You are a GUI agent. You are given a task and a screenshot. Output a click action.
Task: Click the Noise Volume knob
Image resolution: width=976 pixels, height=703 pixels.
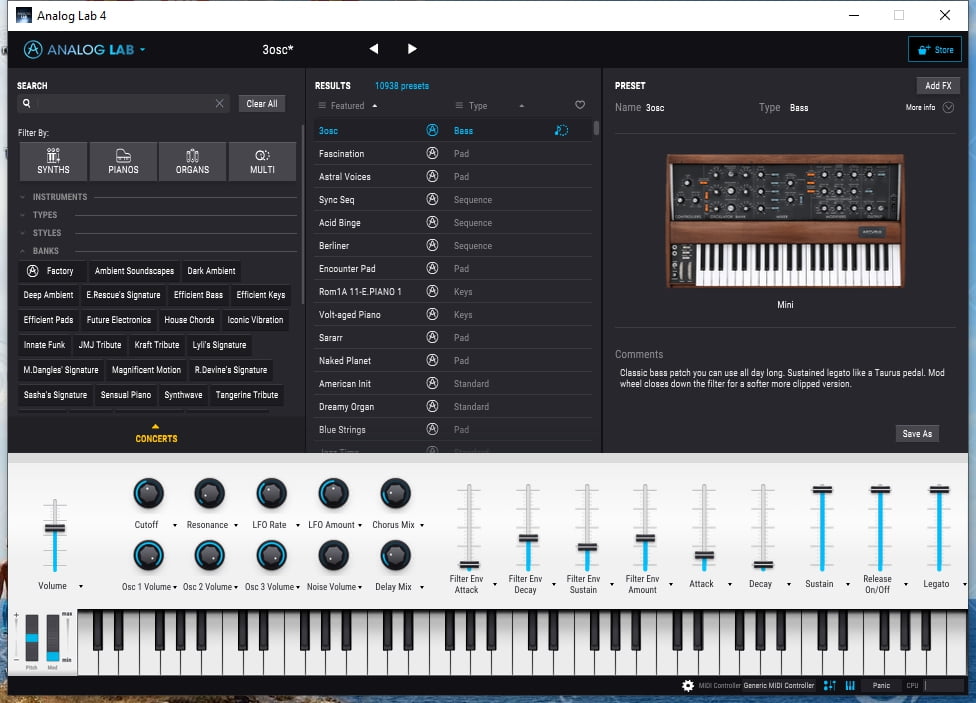click(x=334, y=555)
